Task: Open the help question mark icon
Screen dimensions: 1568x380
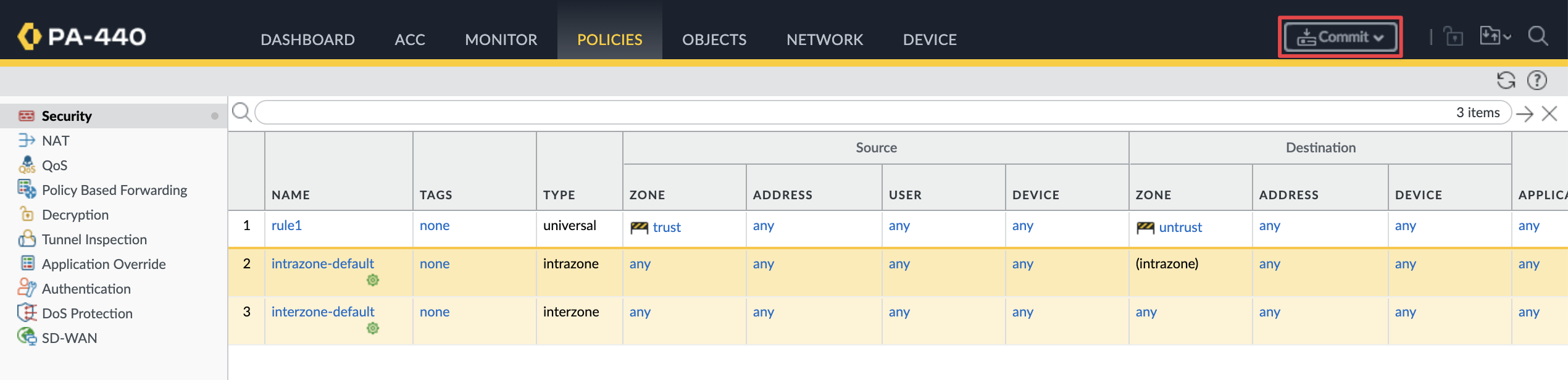Action: [x=1537, y=80]
